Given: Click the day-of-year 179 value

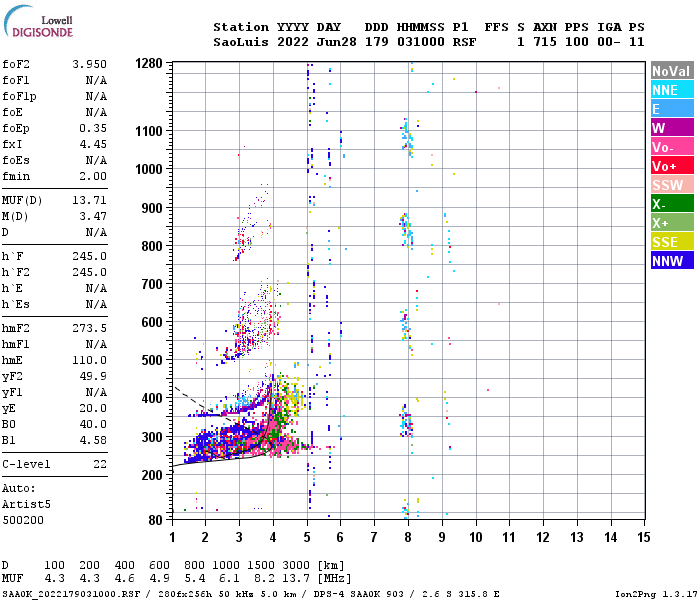Looking at the screenshot, I should coord(377,42).
